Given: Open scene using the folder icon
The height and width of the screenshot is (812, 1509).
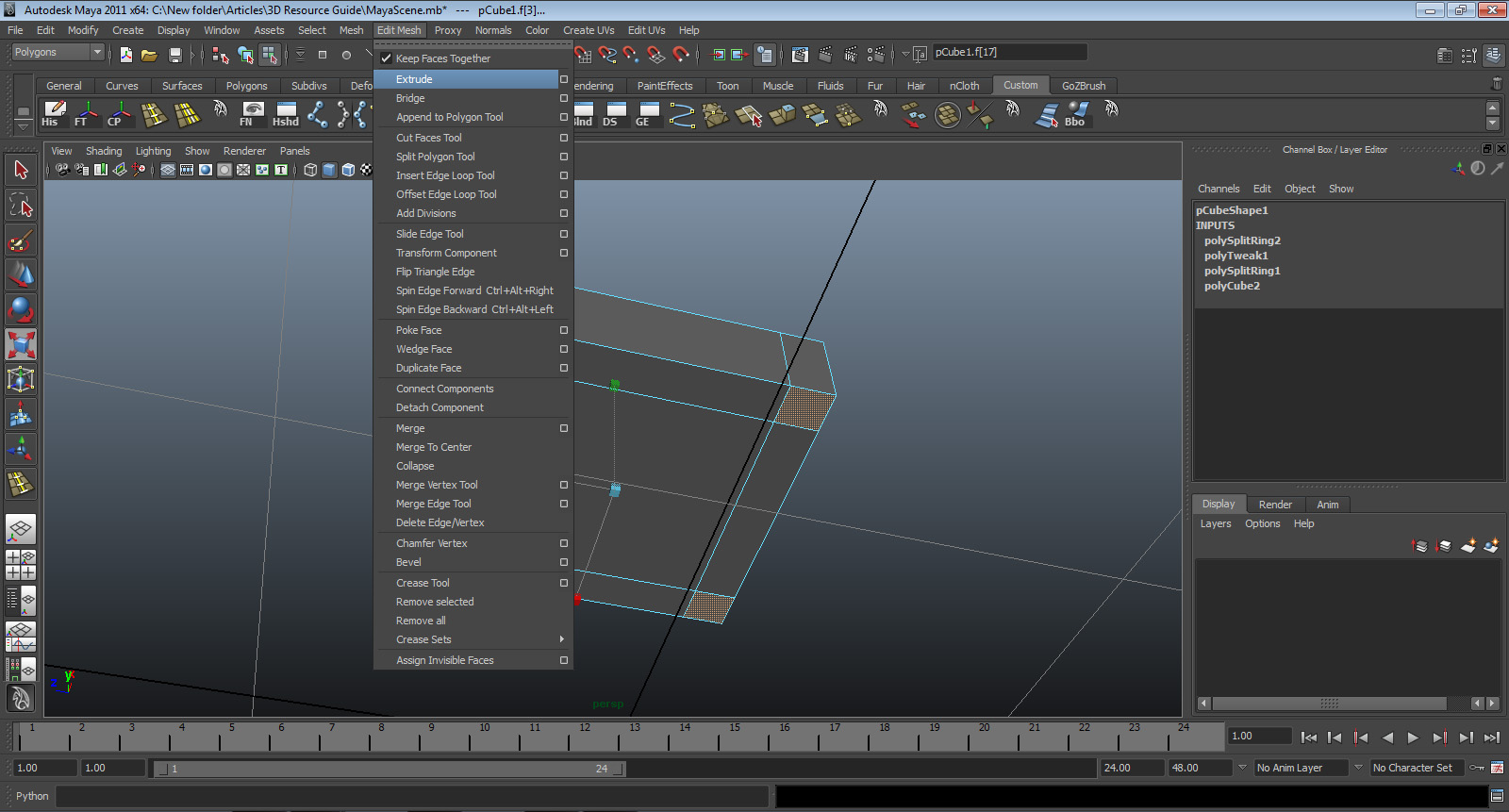Looking at the screenshot, I should pyautogui.click(x=149, y=56).
